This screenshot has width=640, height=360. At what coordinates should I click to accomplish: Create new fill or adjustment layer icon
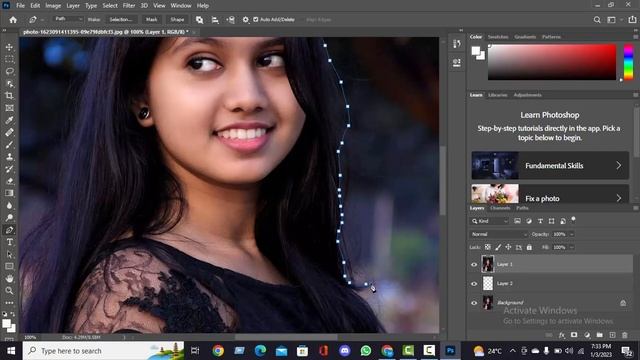pos(587,335)
